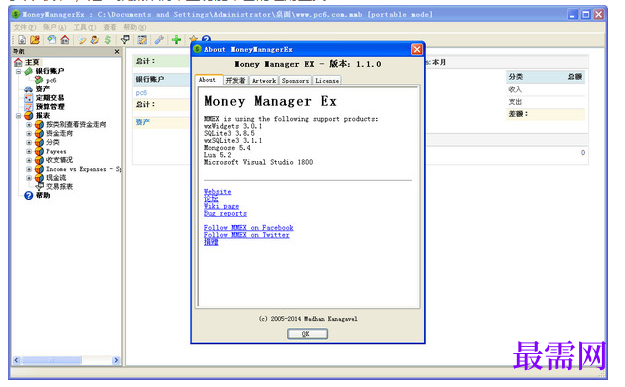Click the new database file toolbar icon
The image size is (625, 387).
coord(22,40)
